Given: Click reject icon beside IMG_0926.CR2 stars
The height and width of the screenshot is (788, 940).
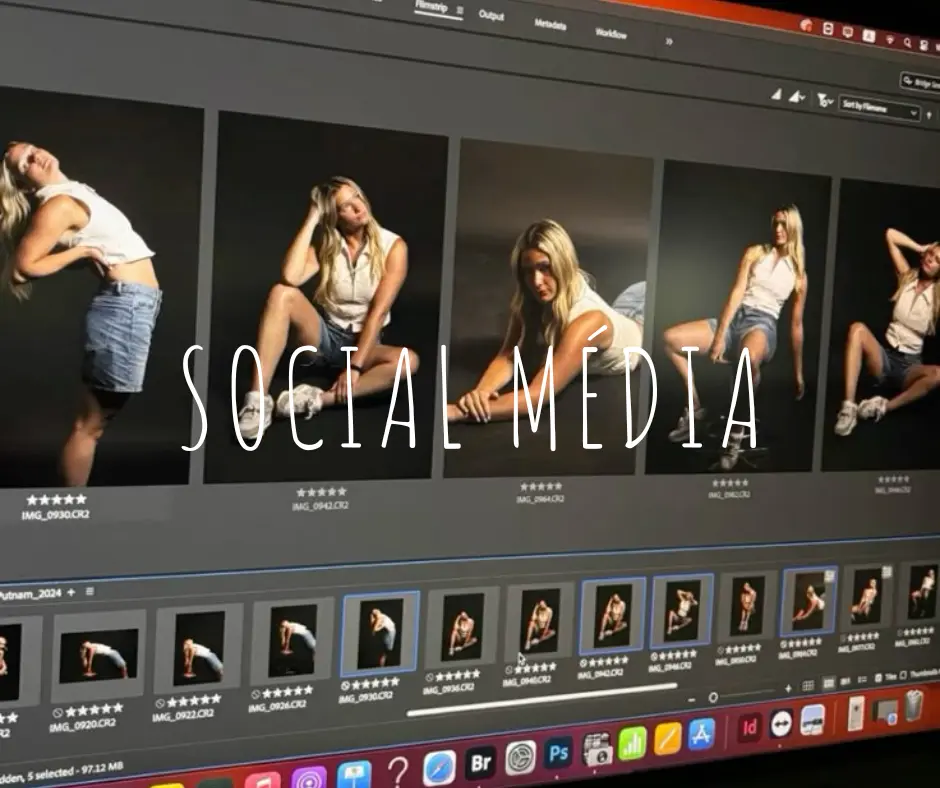Looking at the screenshot, I should coord(256,694).
